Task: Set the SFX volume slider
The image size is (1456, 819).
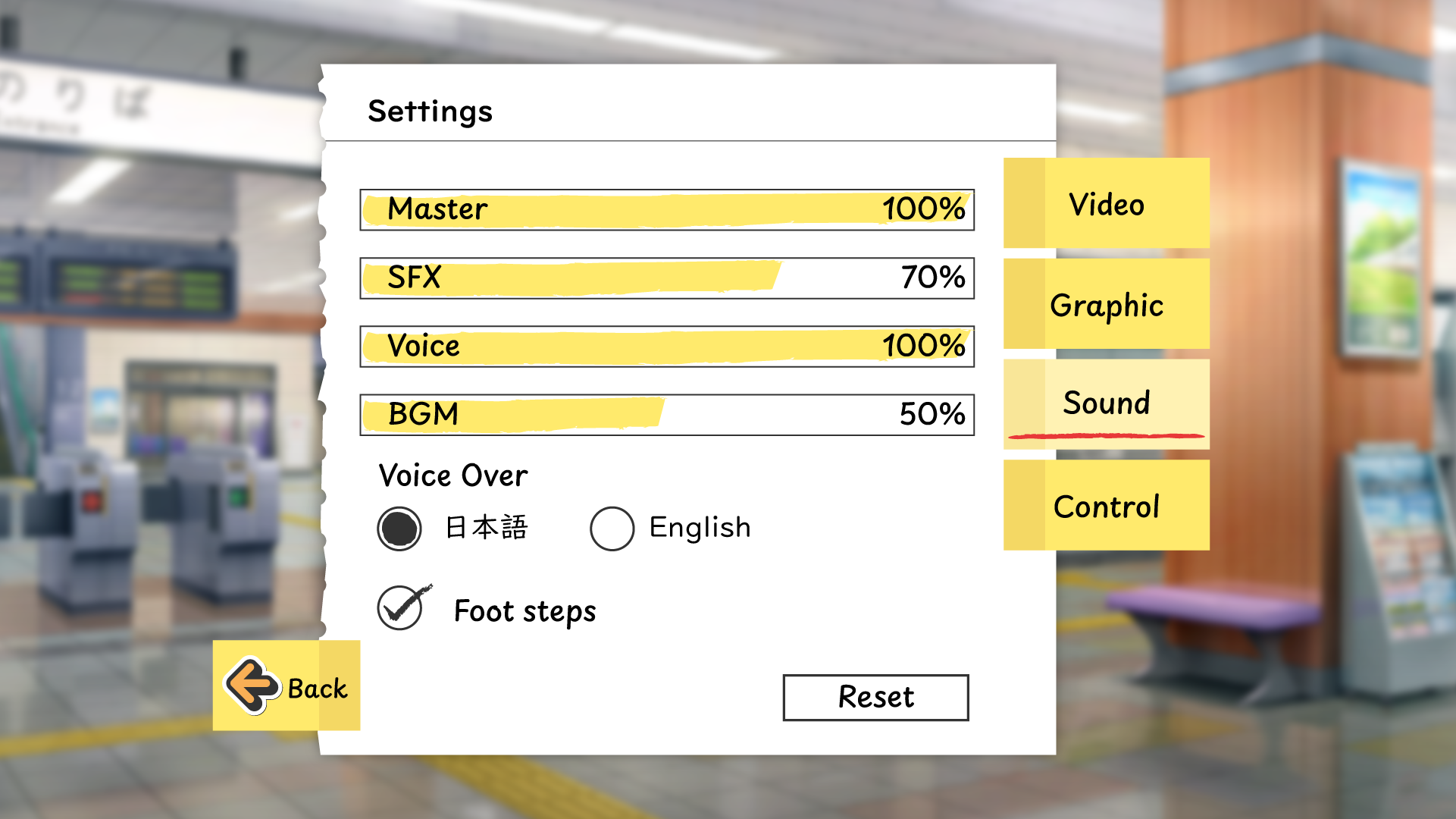Action: [667, 278]
